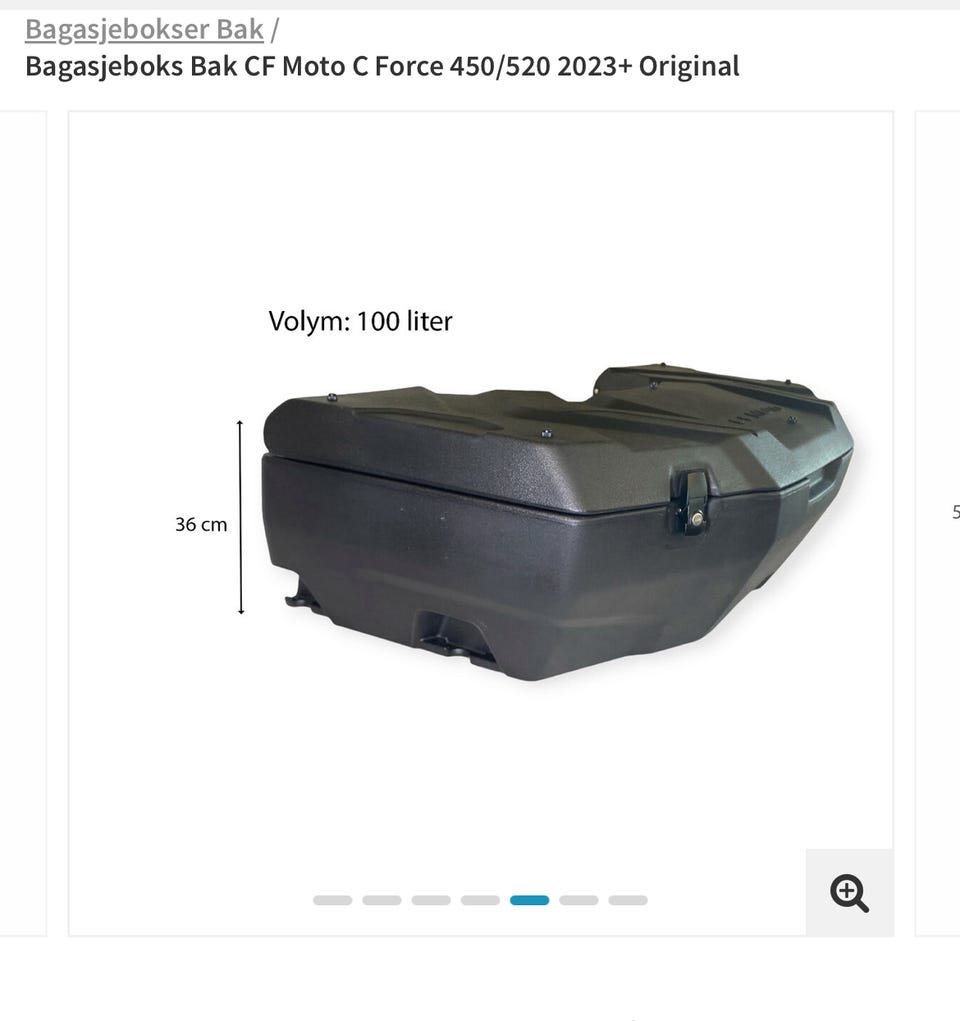
Task: Open the Bagasjebokser Bak breadcrumb link
Action: 144,29
